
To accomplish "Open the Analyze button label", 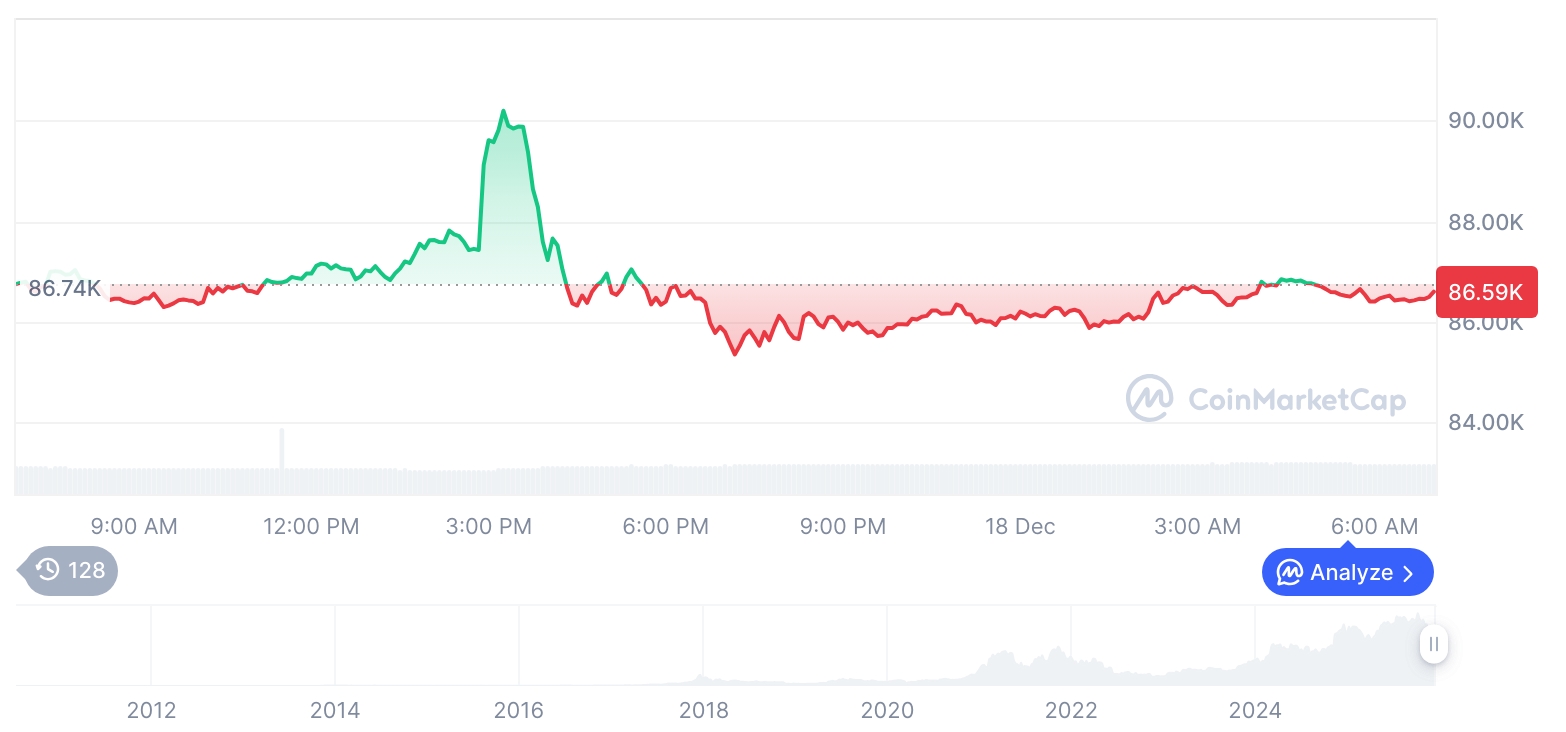I will point(1351,573).
